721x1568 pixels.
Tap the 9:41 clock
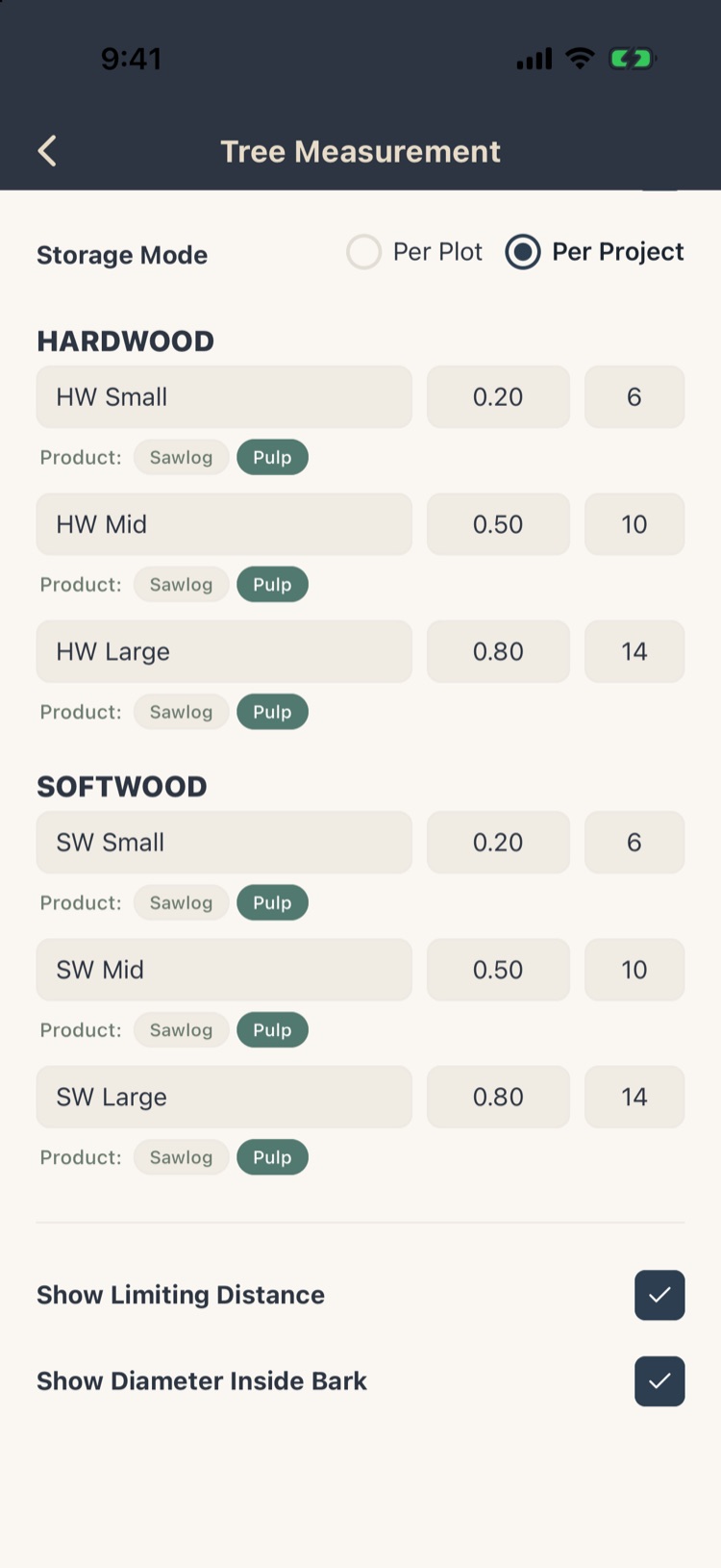click(x=131, y=59)
